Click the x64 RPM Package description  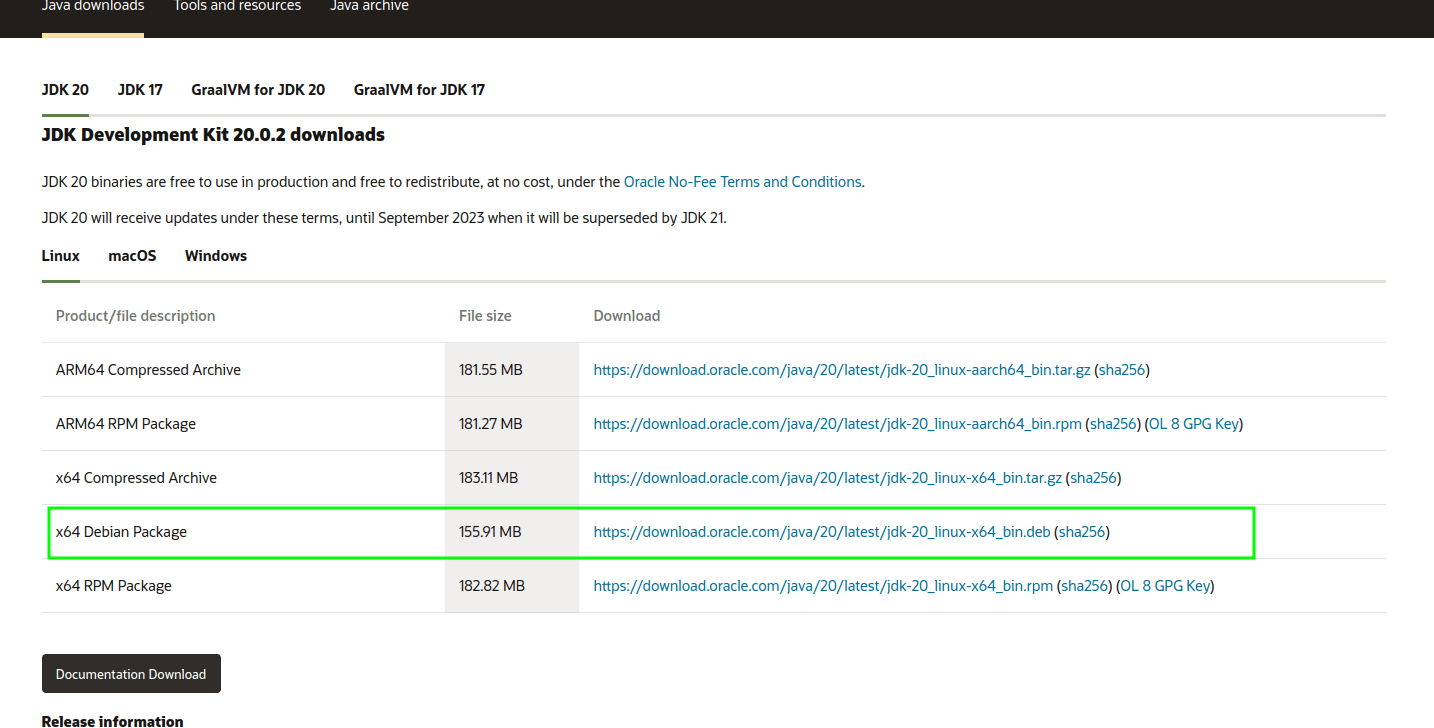pyautogui.click(x=114, y=586)
